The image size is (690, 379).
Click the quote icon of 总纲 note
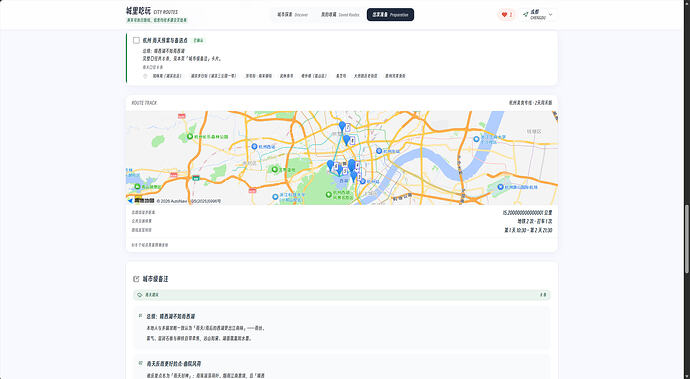140,316
